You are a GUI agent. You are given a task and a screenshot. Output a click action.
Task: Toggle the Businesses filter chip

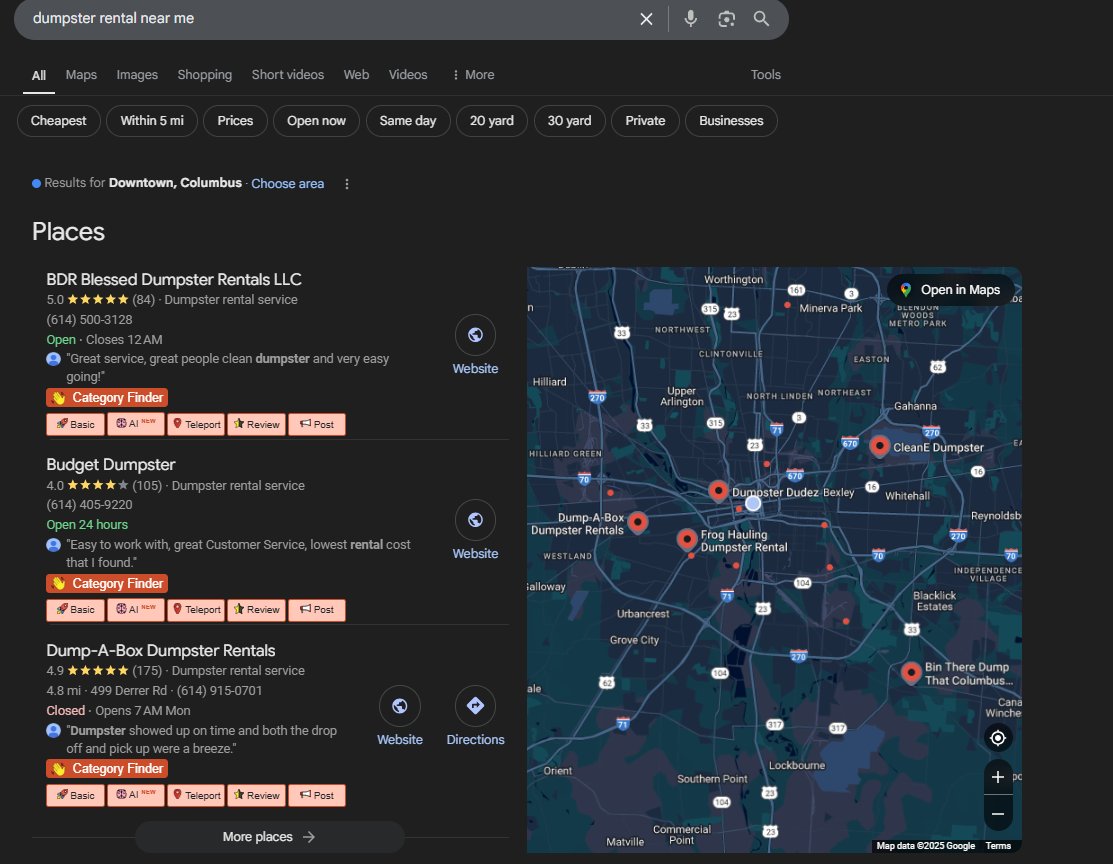(731, 121)
